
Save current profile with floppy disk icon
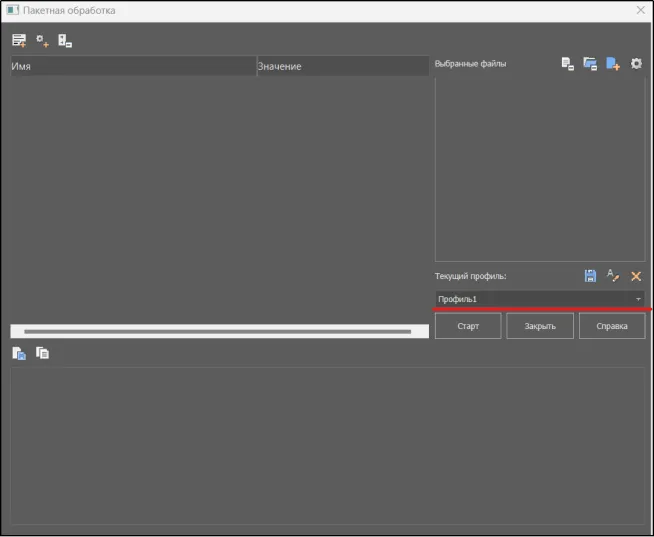[x=590, y=276]
